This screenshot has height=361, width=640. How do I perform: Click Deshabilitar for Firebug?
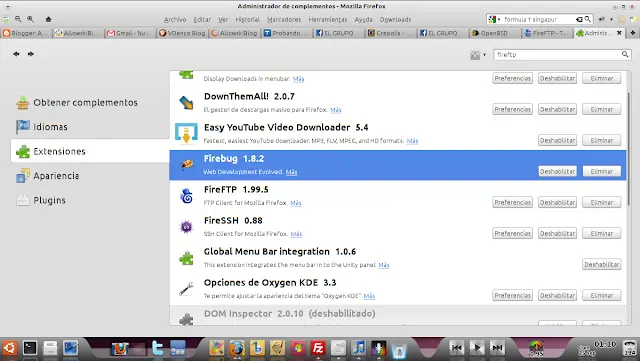[558, 172]
